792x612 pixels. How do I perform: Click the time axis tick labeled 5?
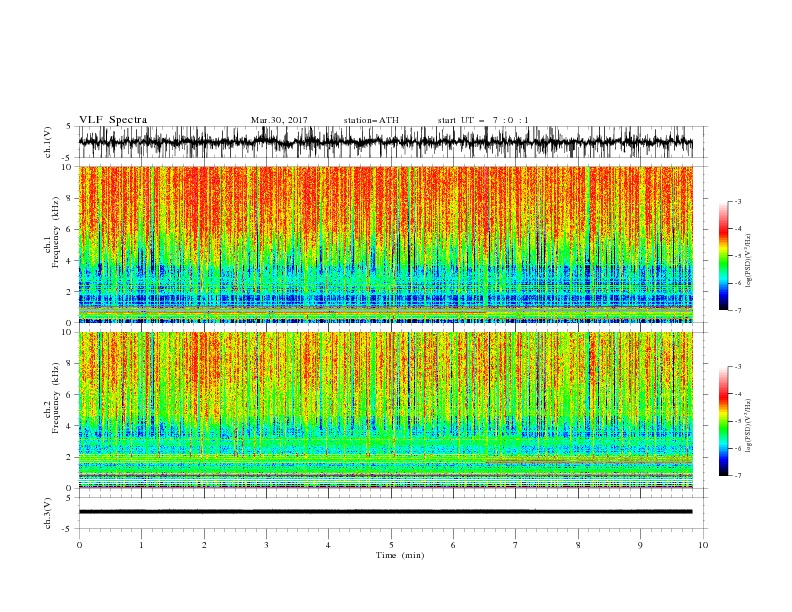pos(391,545)
